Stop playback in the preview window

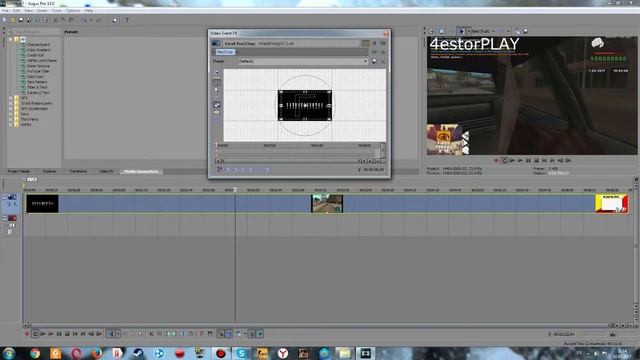536,161
